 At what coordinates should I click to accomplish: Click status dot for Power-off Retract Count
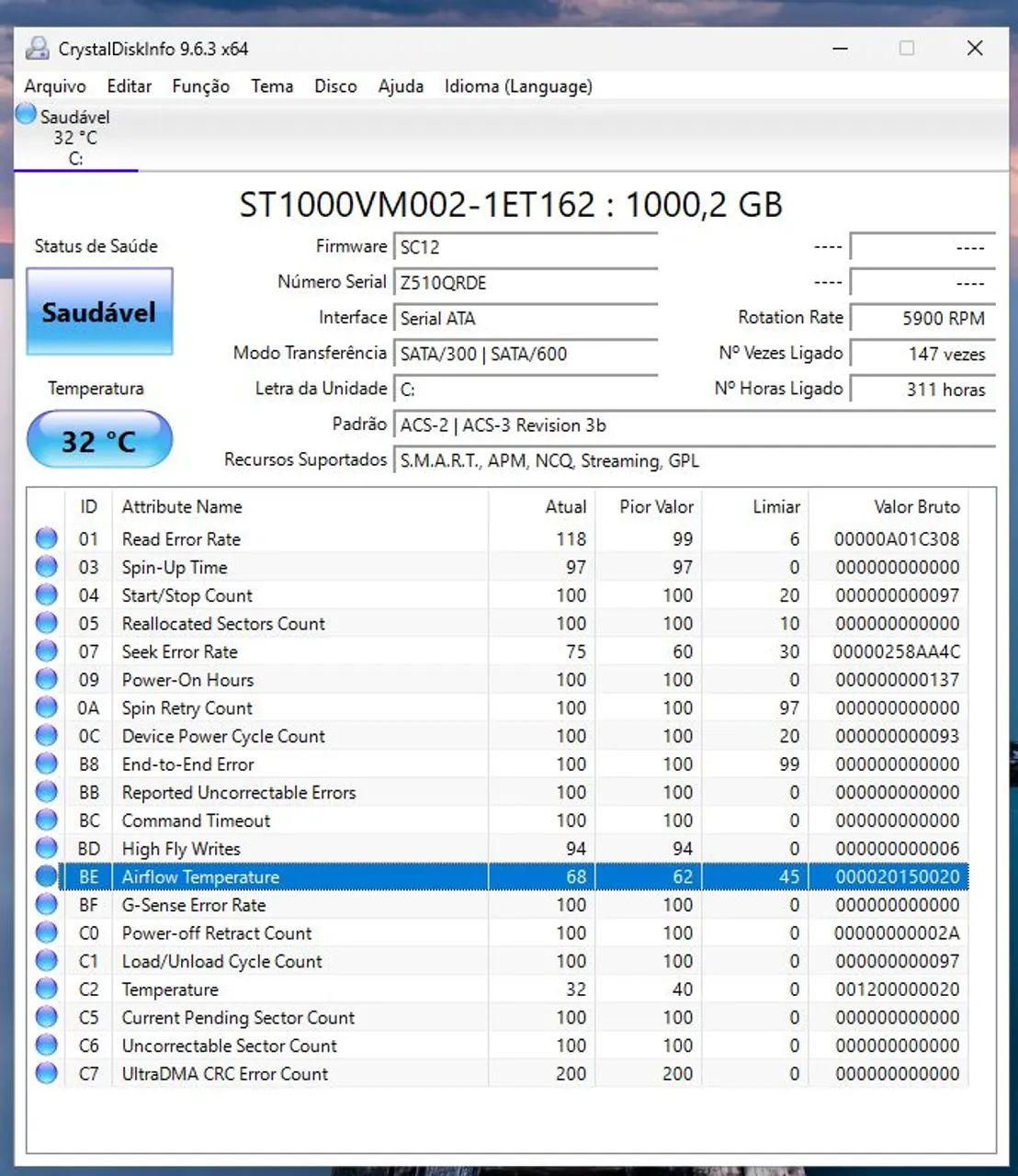click(46, 933)
